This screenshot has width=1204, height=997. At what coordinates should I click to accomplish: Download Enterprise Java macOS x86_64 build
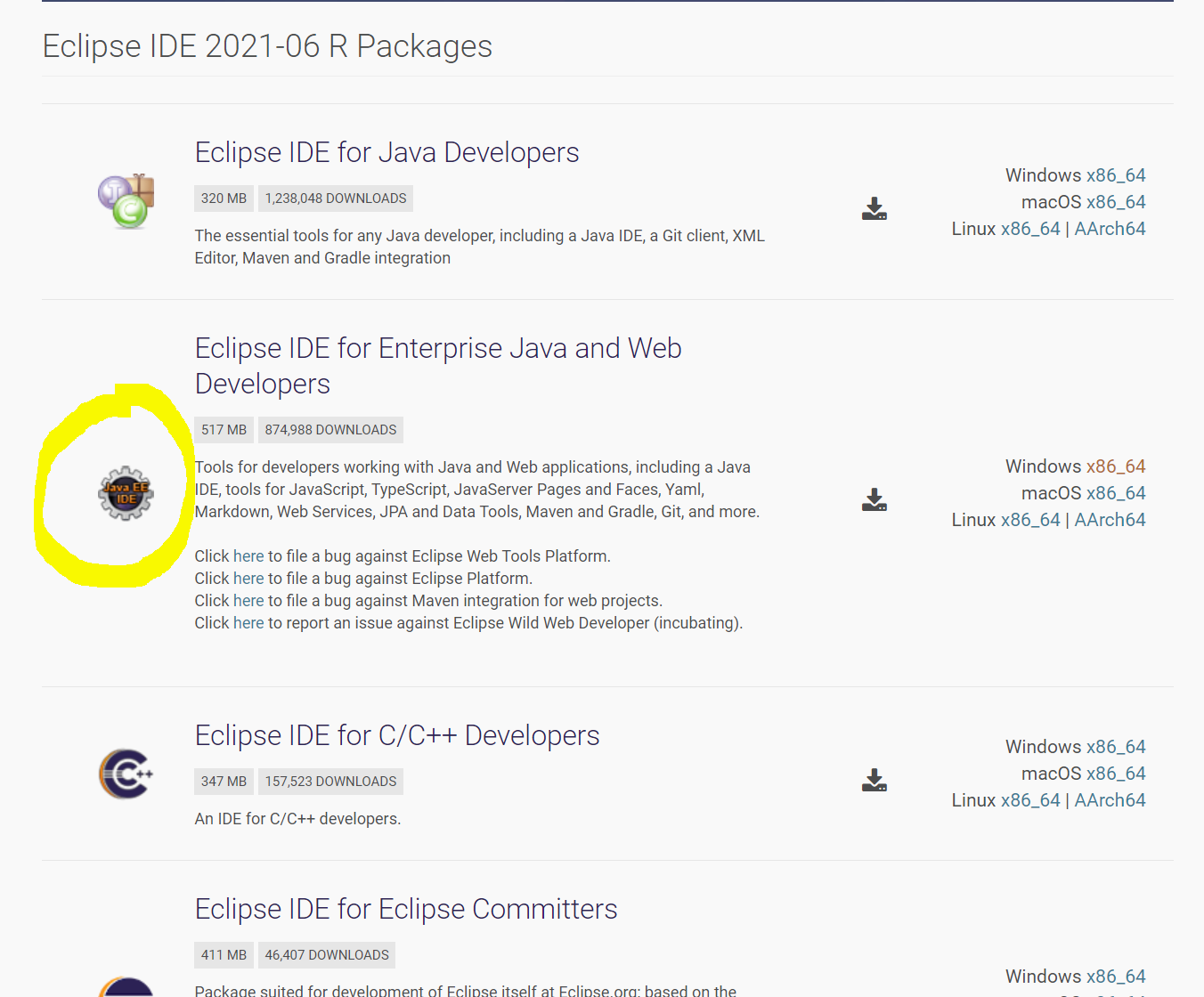[1116, 493]
